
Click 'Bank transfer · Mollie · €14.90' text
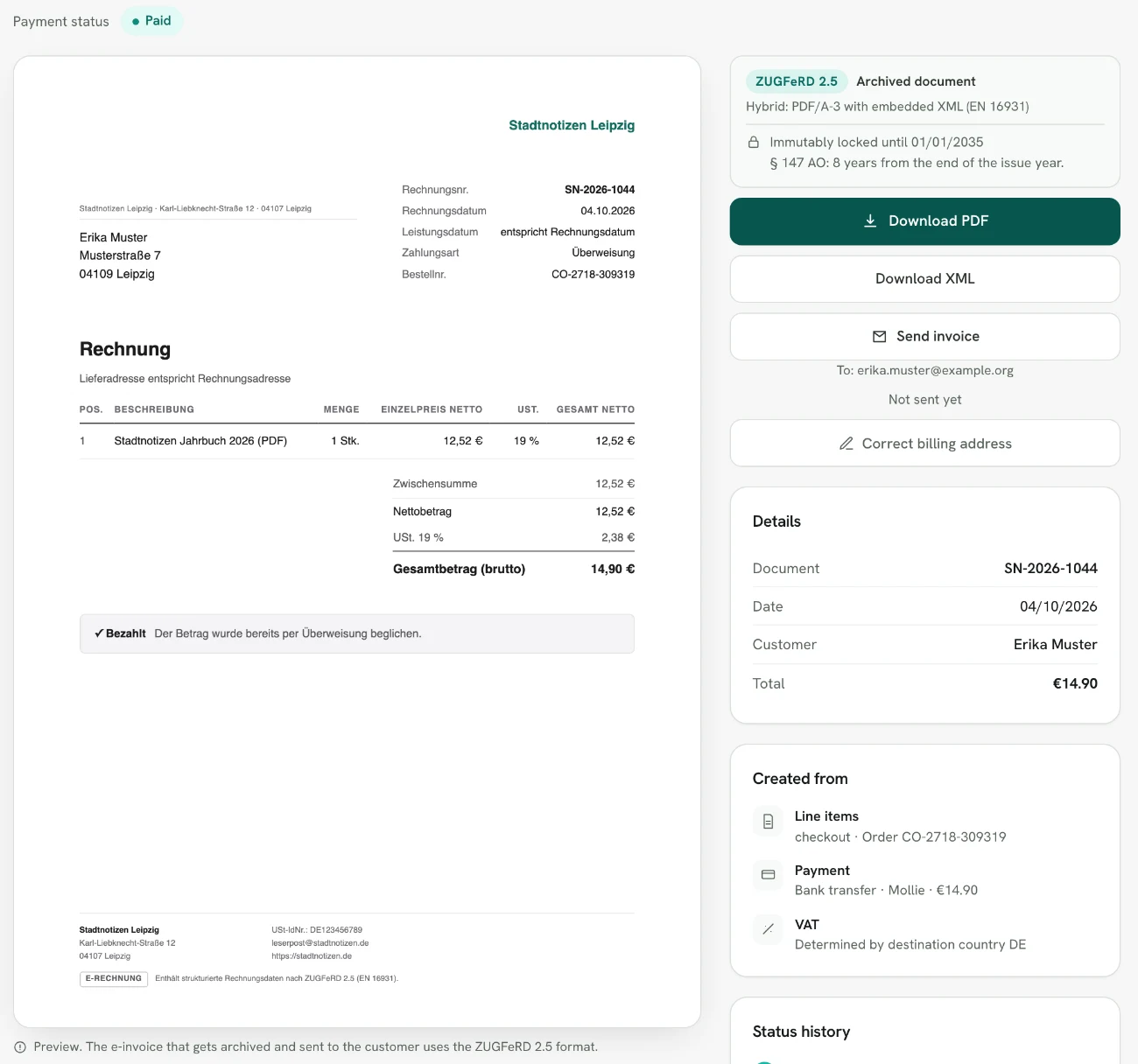click(886, 890)
